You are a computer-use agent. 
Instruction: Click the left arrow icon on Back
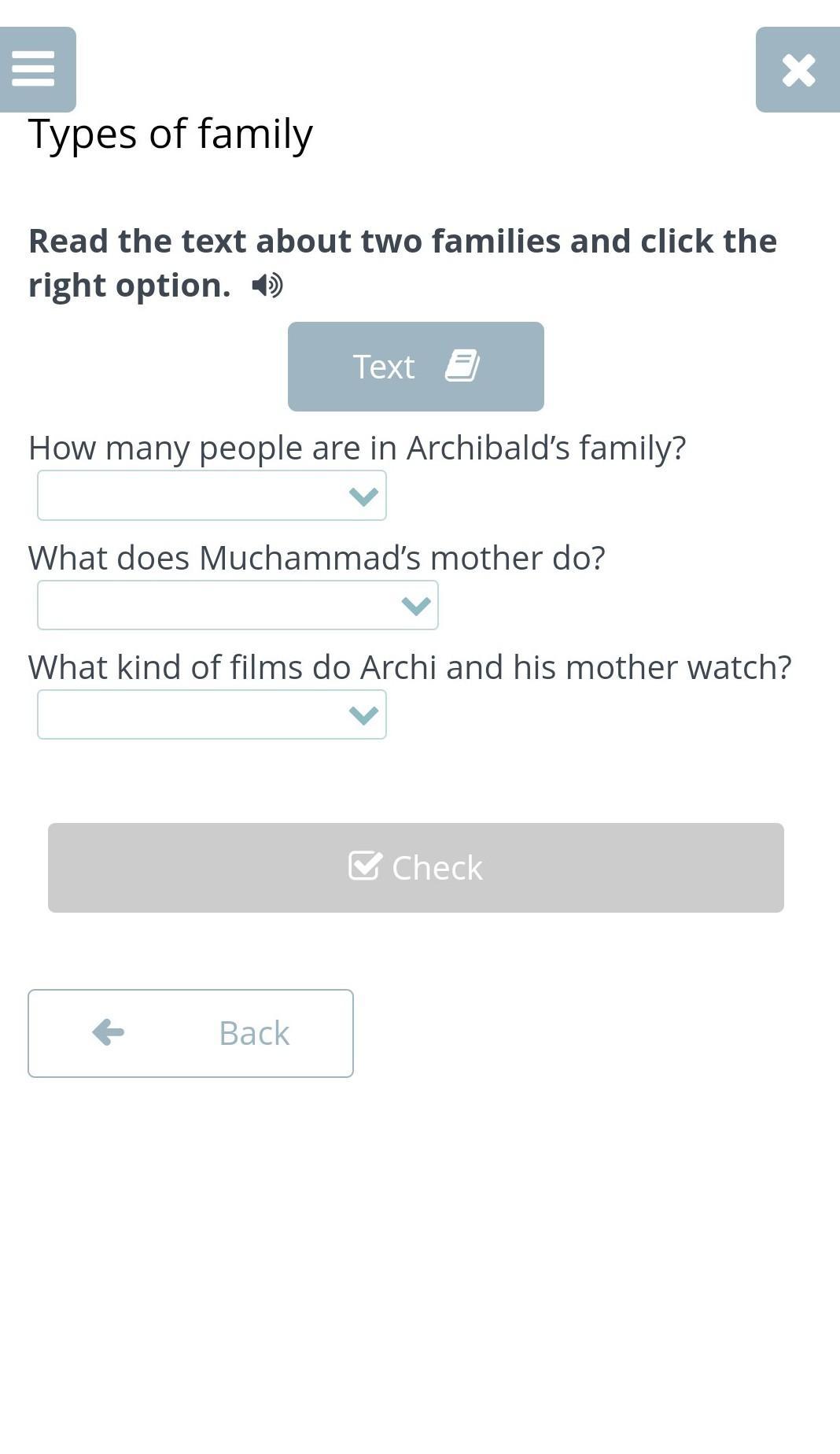point(109,1032)
